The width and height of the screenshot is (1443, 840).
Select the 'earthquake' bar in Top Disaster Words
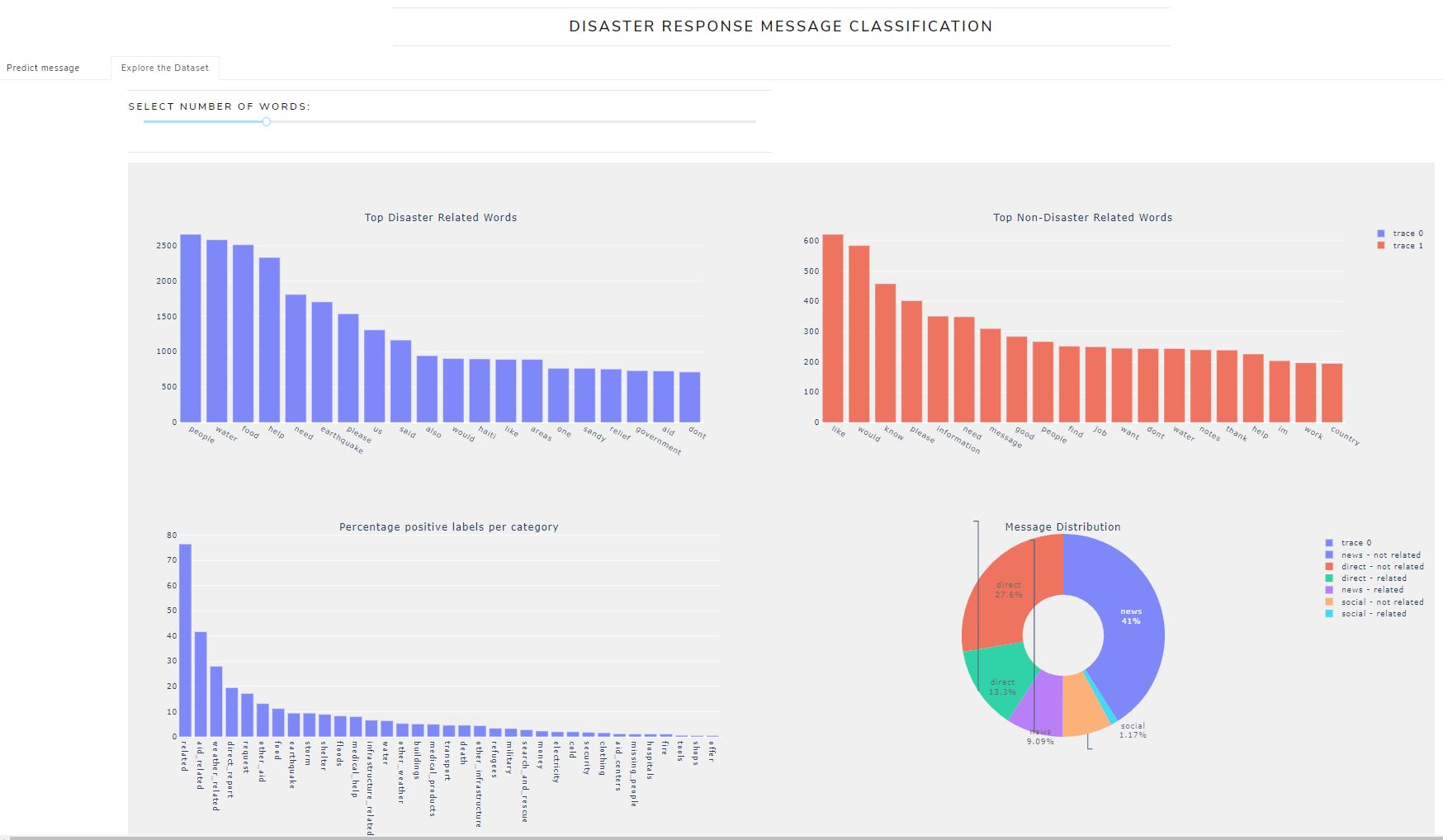point(322,363)
